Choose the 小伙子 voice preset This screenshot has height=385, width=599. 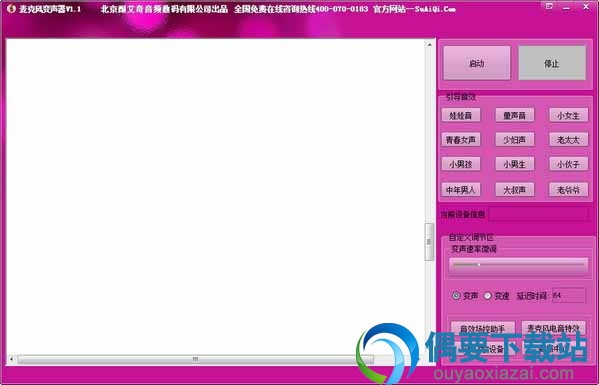568,165
